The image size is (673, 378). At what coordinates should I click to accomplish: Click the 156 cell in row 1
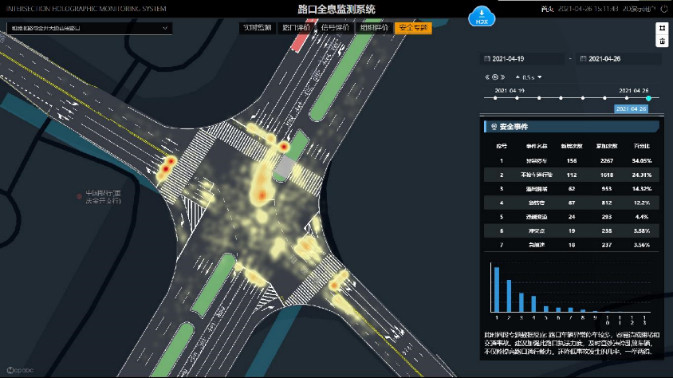(571, 161)
